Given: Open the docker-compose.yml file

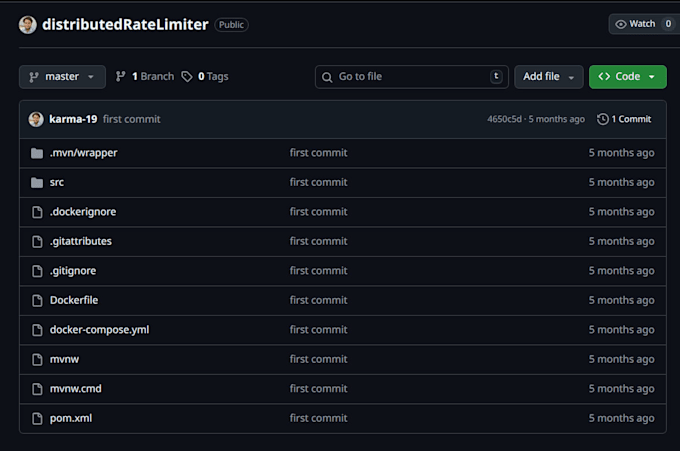Looking at the screenshot, I should pos(99,330).
